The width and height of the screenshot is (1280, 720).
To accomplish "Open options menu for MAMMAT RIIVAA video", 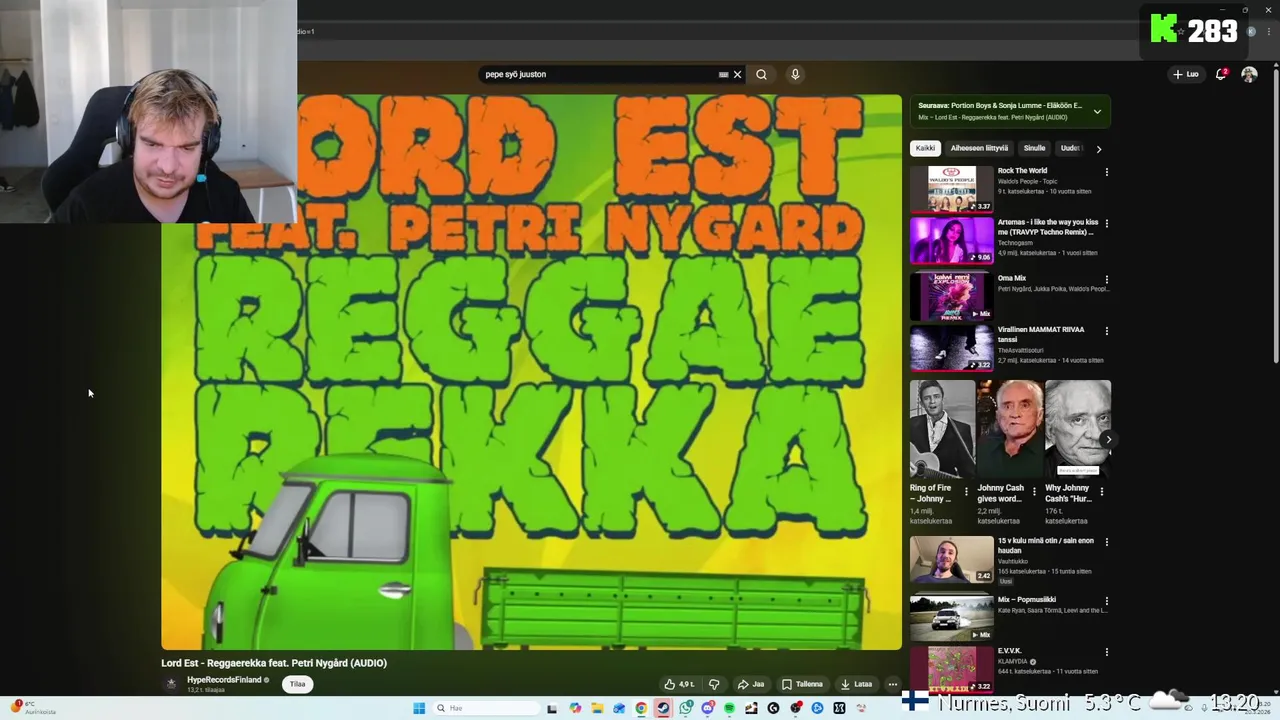I will click(1106, 330).
